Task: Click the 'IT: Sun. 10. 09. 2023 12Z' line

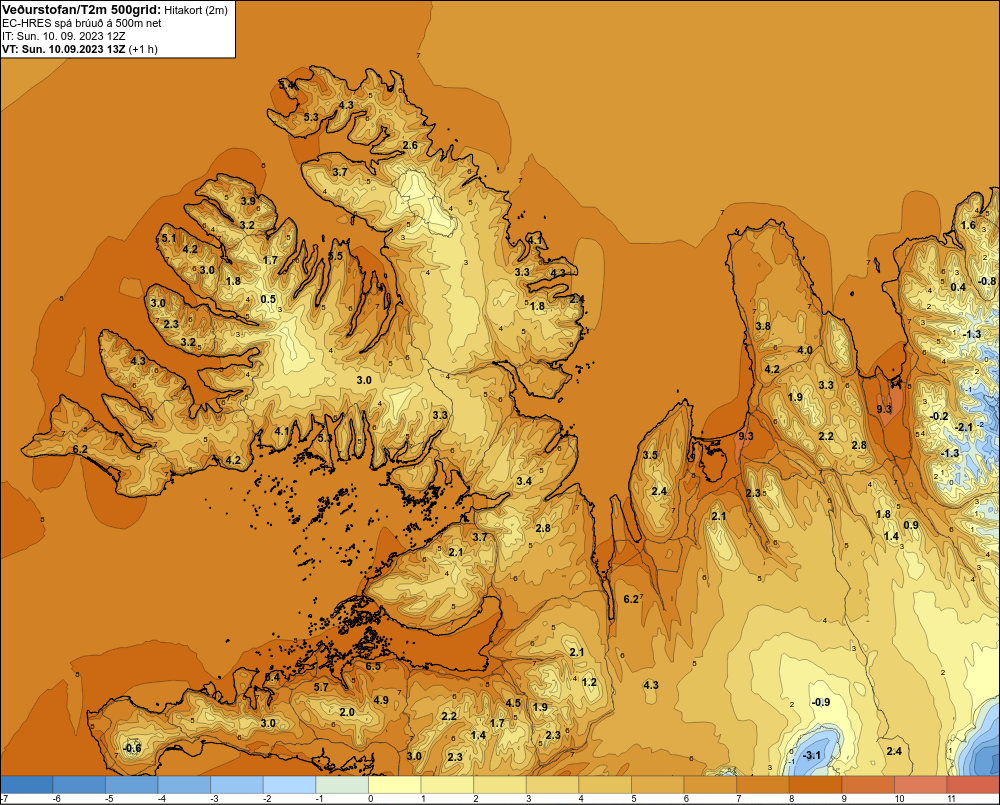Action: (x=64, y=36)
